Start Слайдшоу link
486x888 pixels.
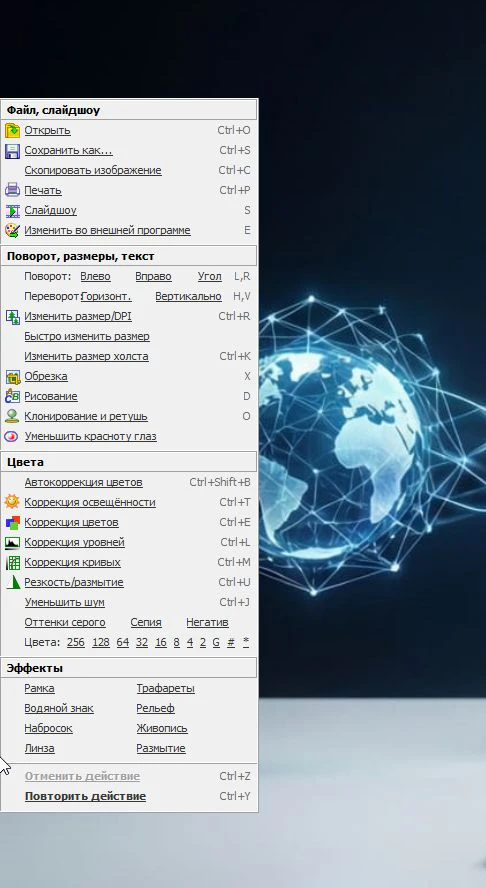click(50, 211)
